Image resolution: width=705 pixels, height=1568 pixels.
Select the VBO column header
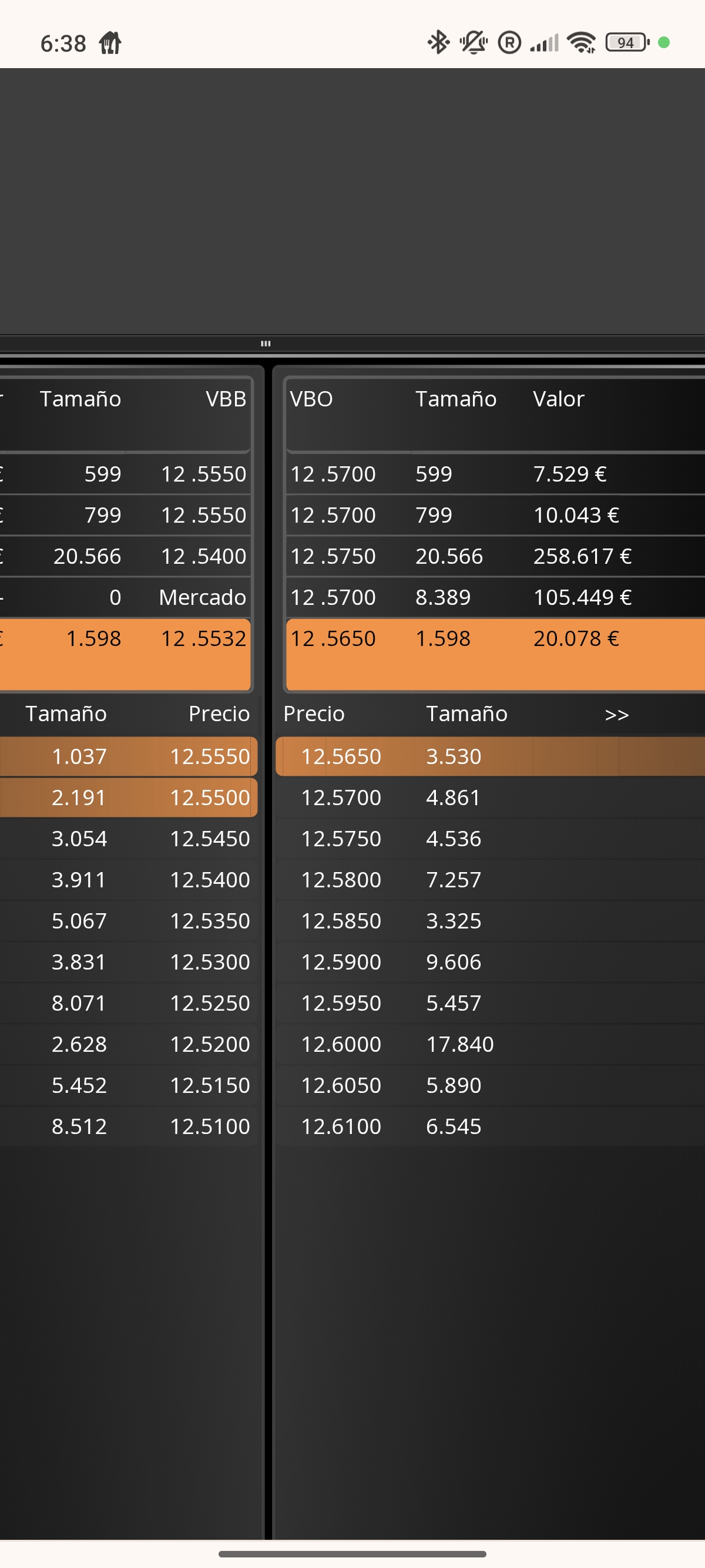coord(311,399)
